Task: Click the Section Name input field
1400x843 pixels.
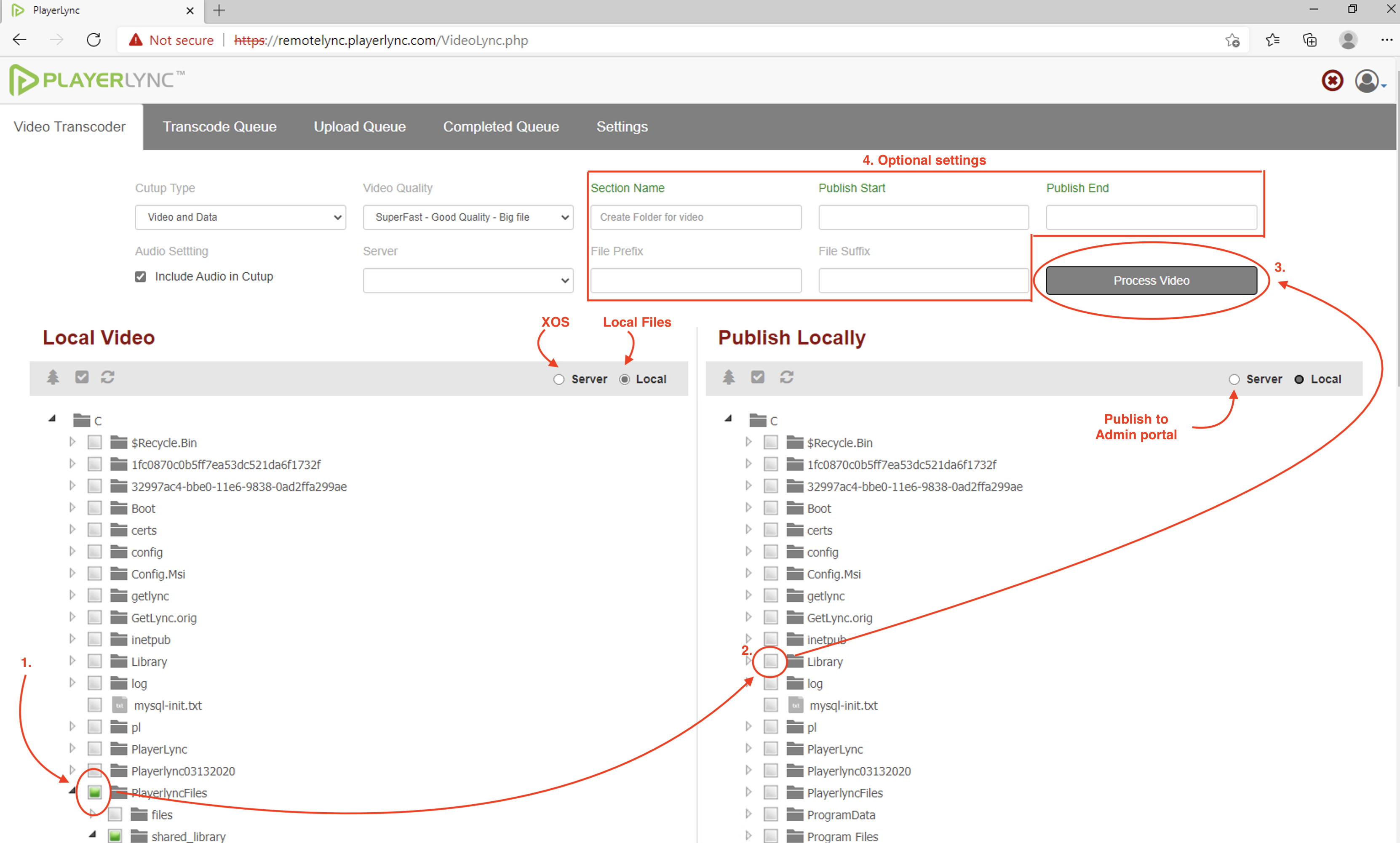Action: (x=696, y=217)
